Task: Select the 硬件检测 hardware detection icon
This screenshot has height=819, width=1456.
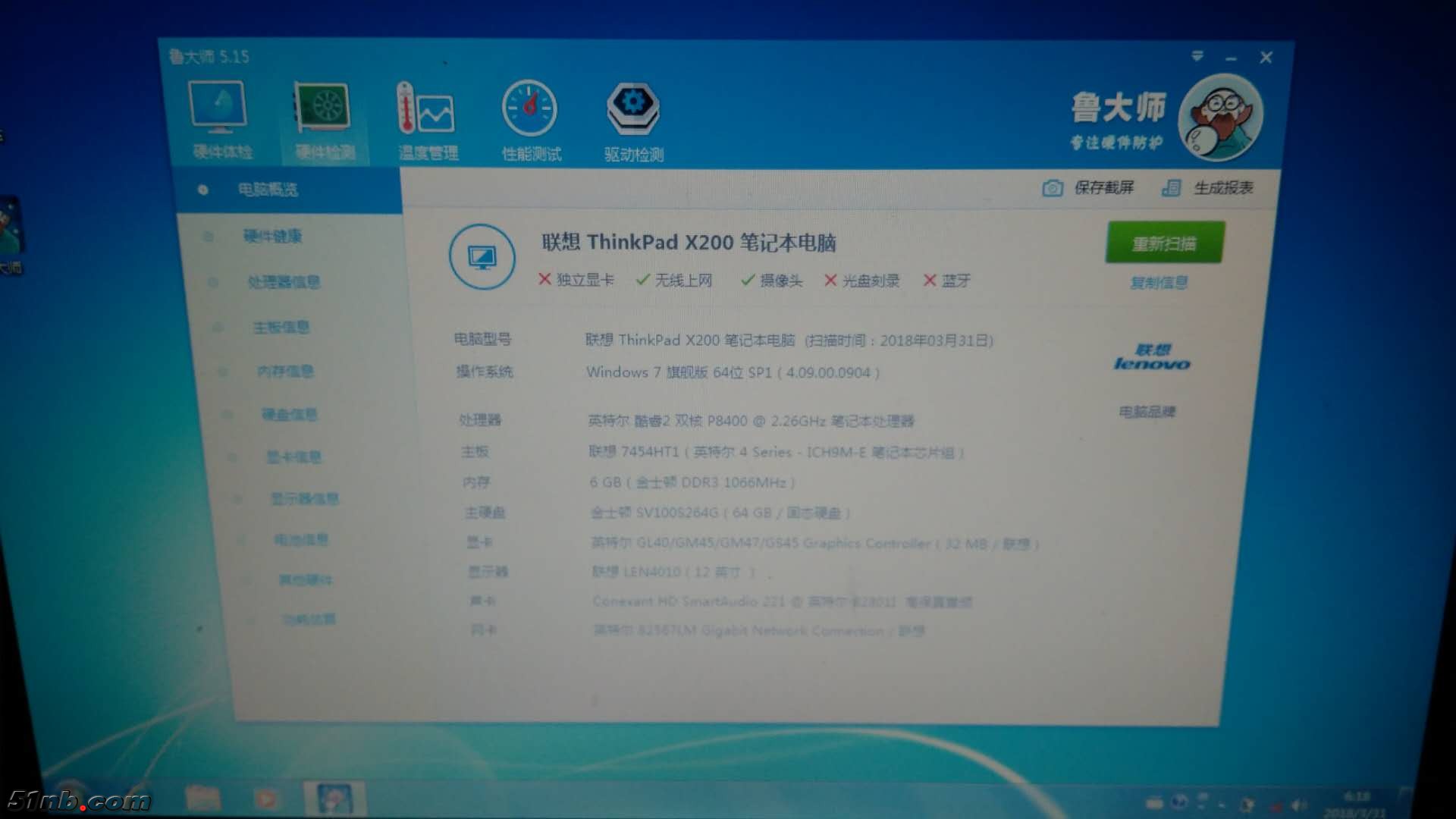Action: pyautogui.click(x=325, y=108)
